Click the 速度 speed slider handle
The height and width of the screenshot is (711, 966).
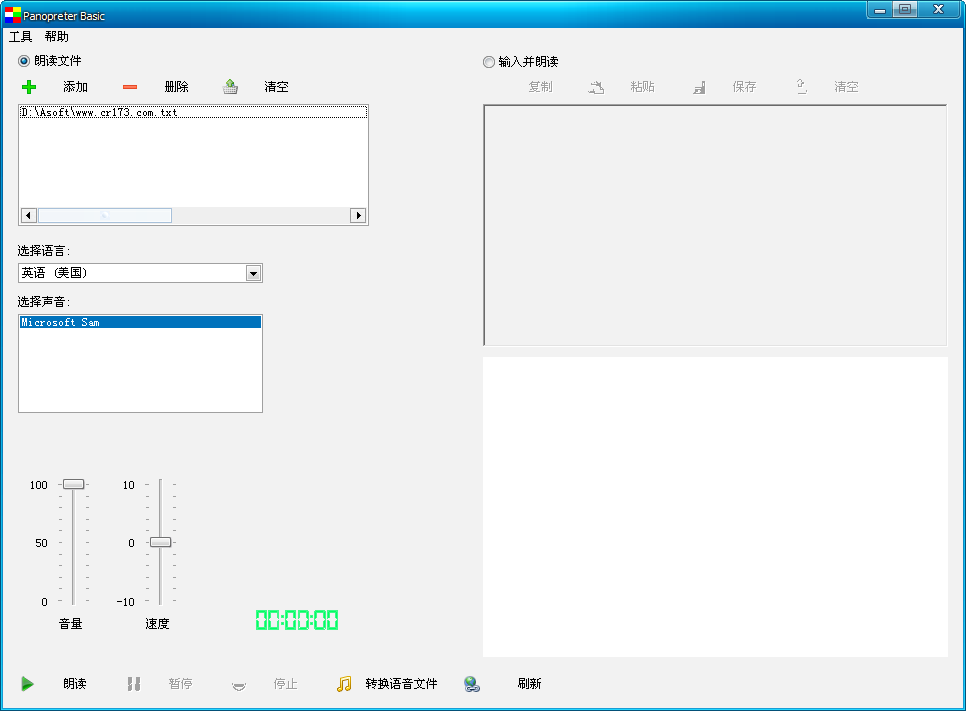[x=160, y=542]
